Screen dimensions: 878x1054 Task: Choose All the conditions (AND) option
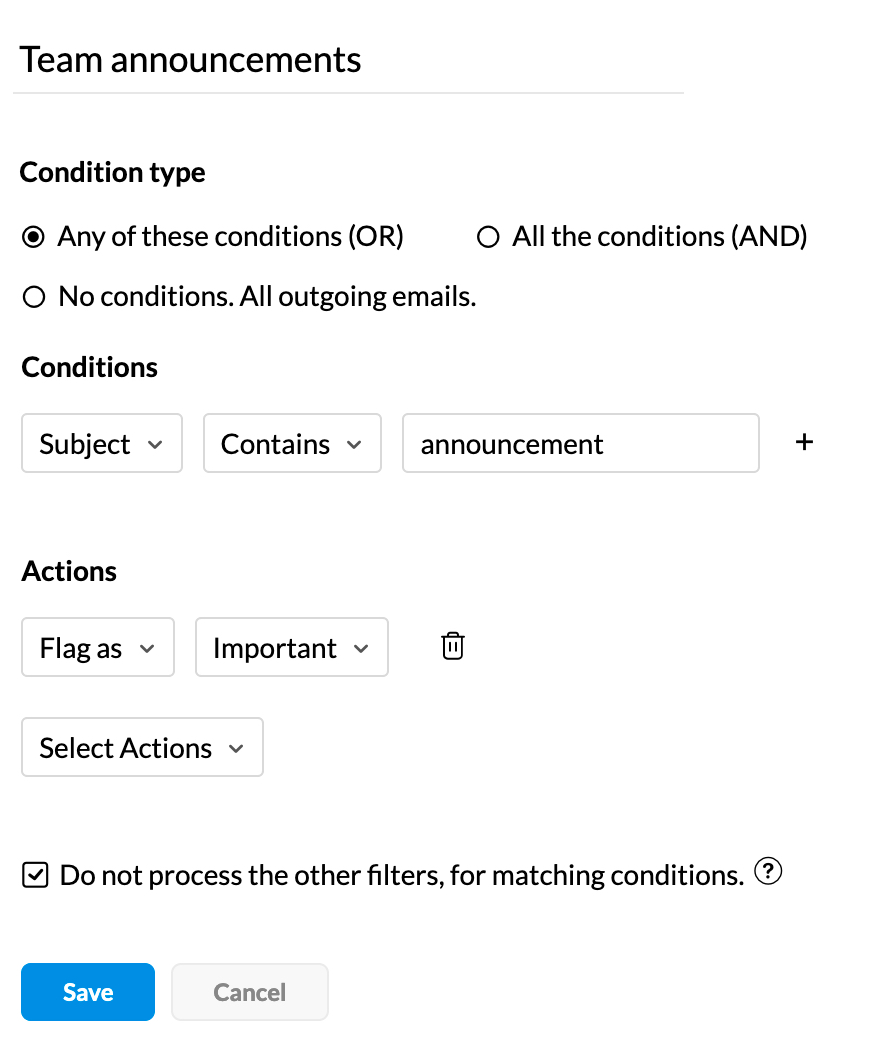tap(488, 237)
